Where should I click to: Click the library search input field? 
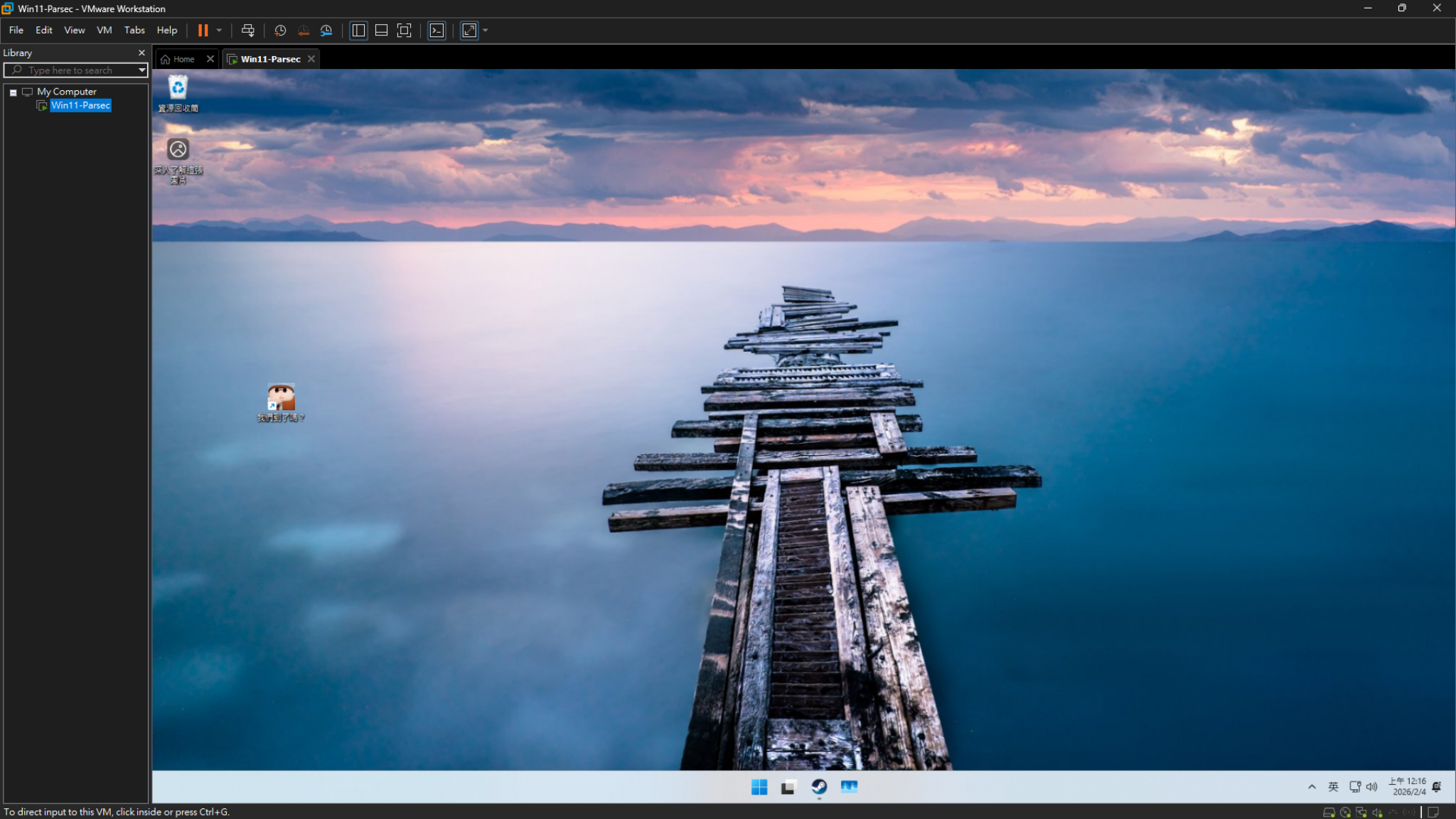75,70
